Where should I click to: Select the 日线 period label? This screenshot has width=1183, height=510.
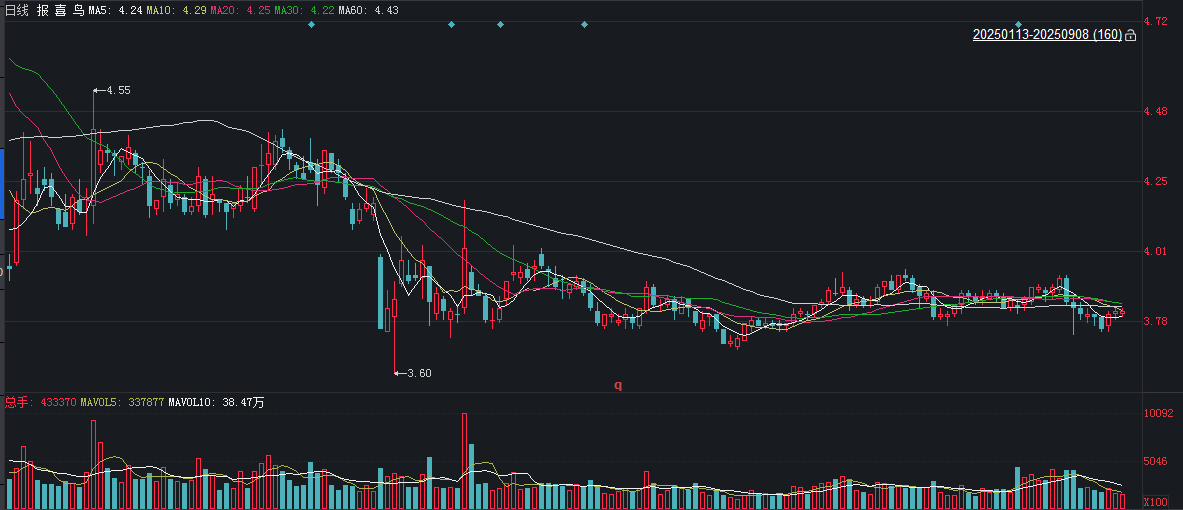click(15, 11)
